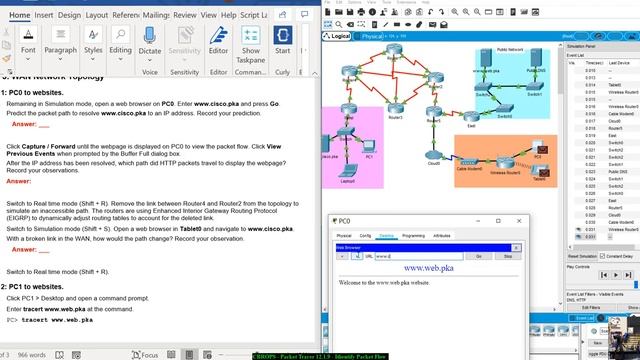This screenshot has width=640, height=360.
Task: Expand the Styles group dropdown
Action: 93,60
